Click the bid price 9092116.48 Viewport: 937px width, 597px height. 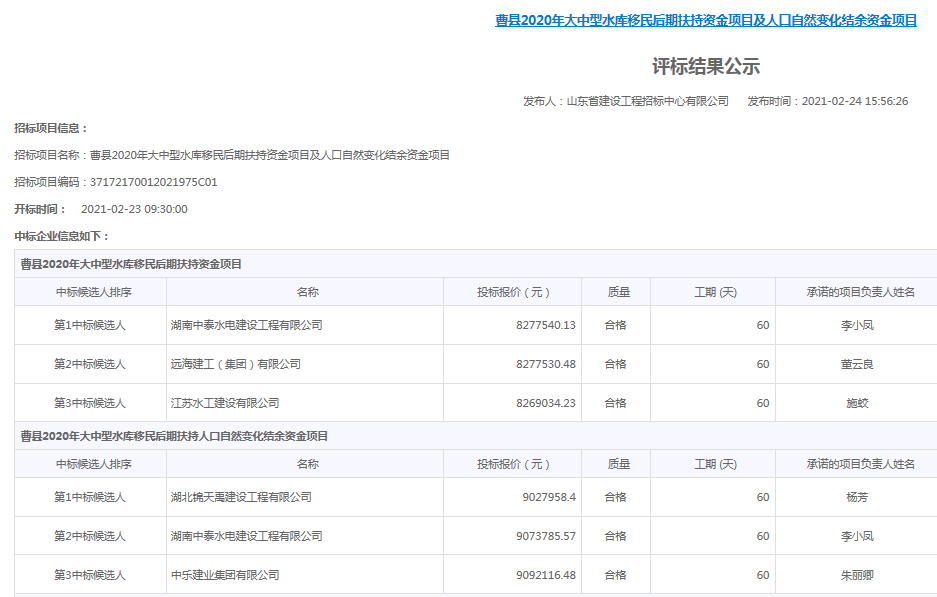point(546,575)
